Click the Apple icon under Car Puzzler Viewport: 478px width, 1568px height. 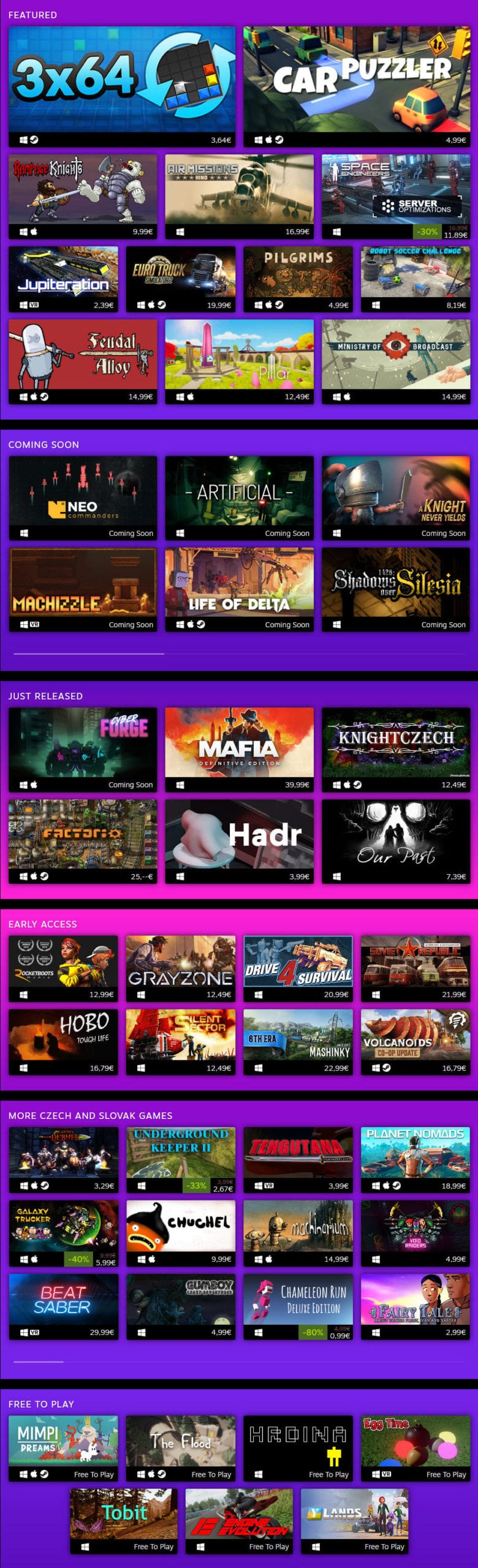tap(268, 140)
